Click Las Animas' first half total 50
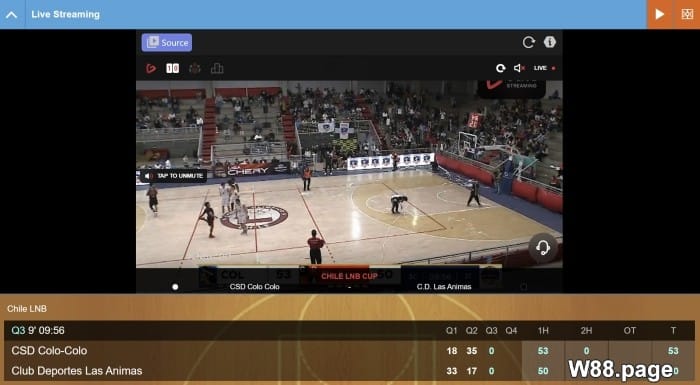Screen dimensions: 700x385 (x=543, y=371)
